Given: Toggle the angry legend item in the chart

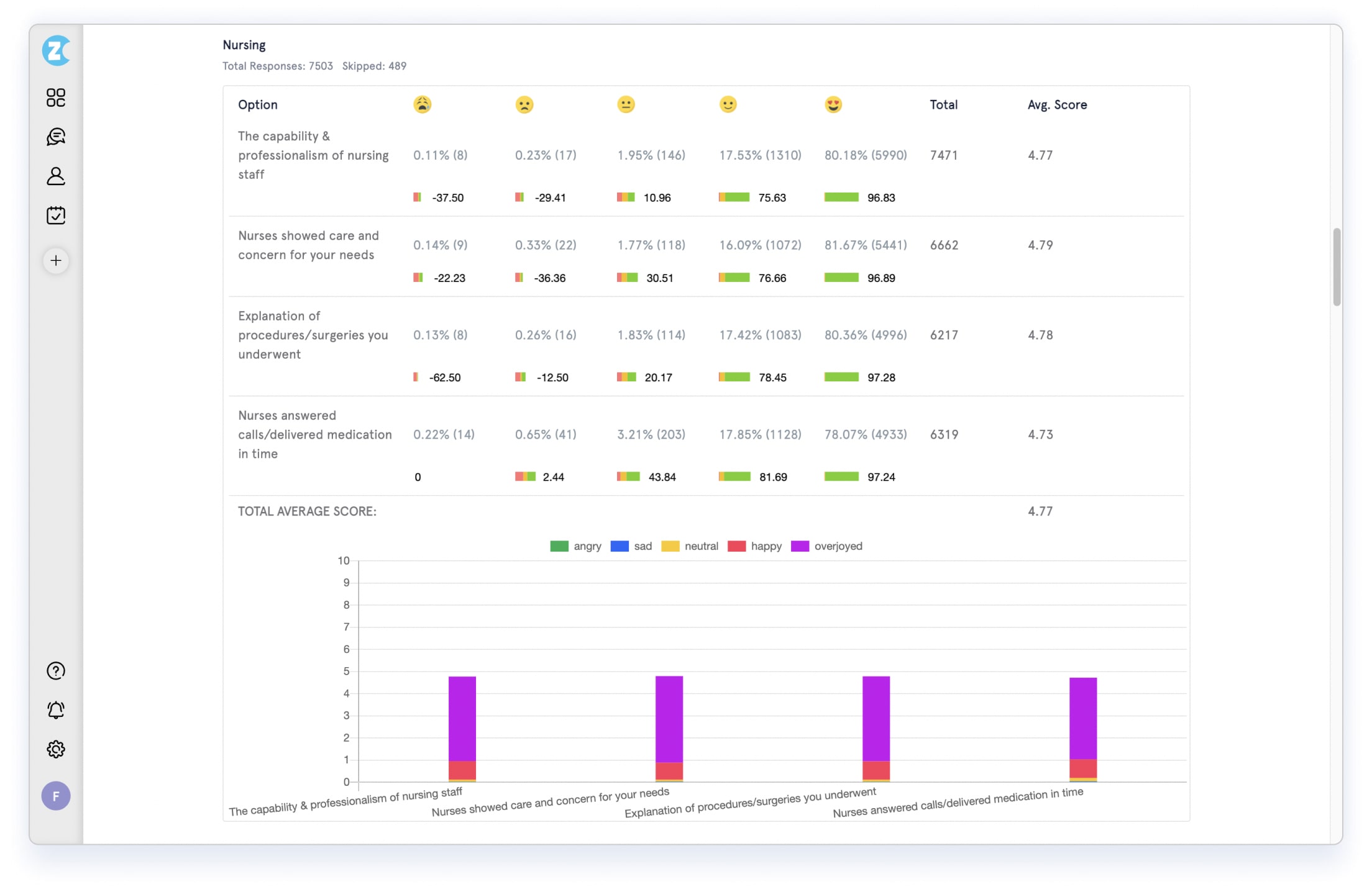Looking at the screenshot, I should (576, 546).
